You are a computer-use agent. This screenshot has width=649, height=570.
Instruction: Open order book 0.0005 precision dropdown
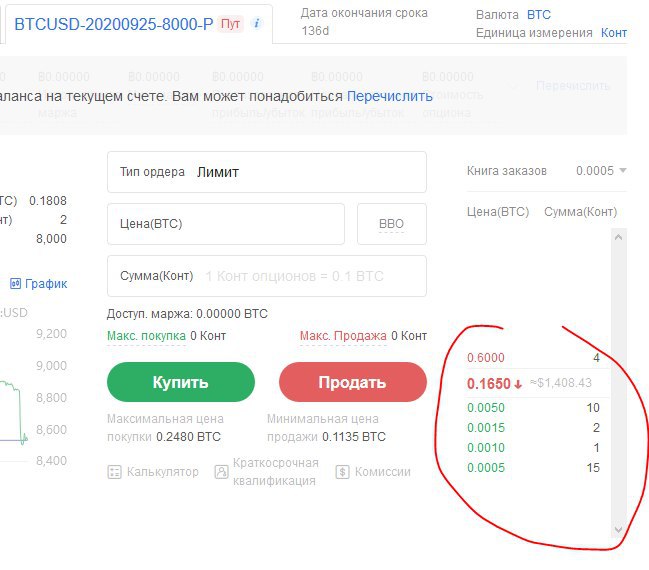(x=601, y=171)
